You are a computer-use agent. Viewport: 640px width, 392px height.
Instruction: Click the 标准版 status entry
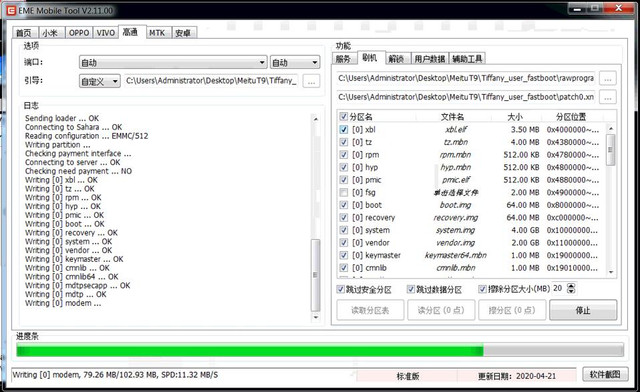pos(408,376)
